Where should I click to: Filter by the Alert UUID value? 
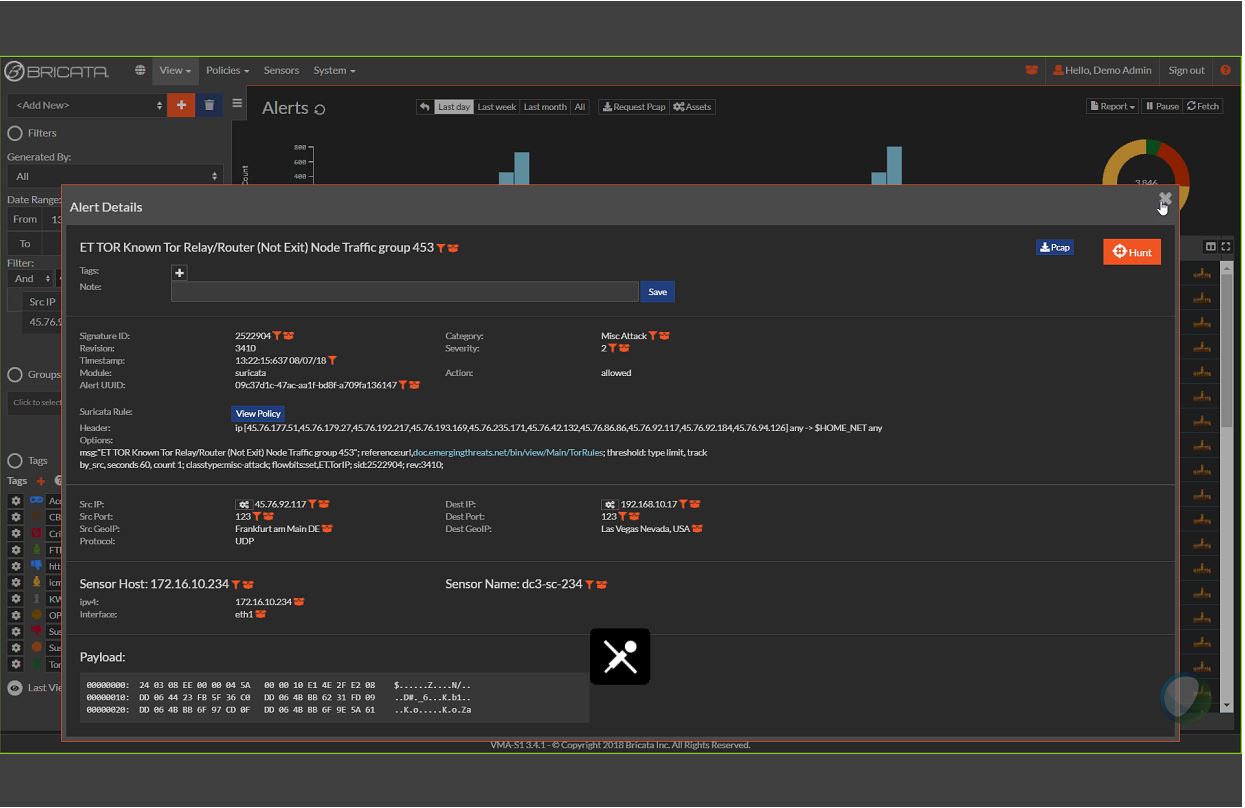pos(403,385)
